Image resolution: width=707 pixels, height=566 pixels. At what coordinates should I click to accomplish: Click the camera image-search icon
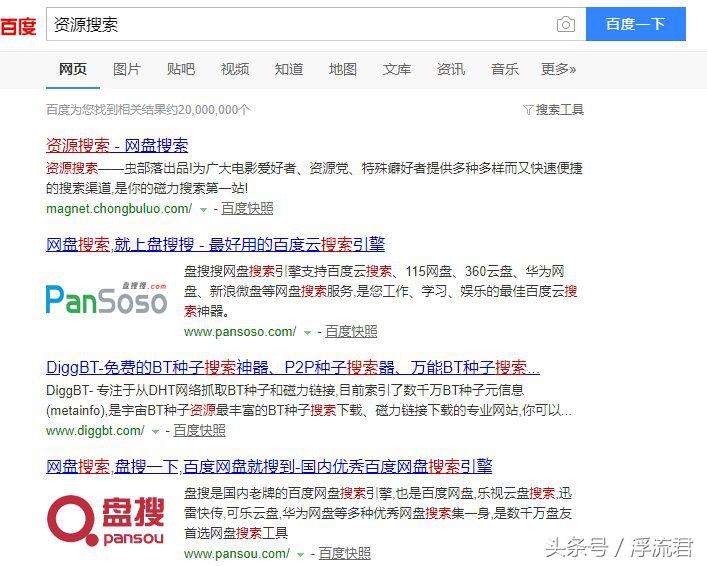(565, 24)
